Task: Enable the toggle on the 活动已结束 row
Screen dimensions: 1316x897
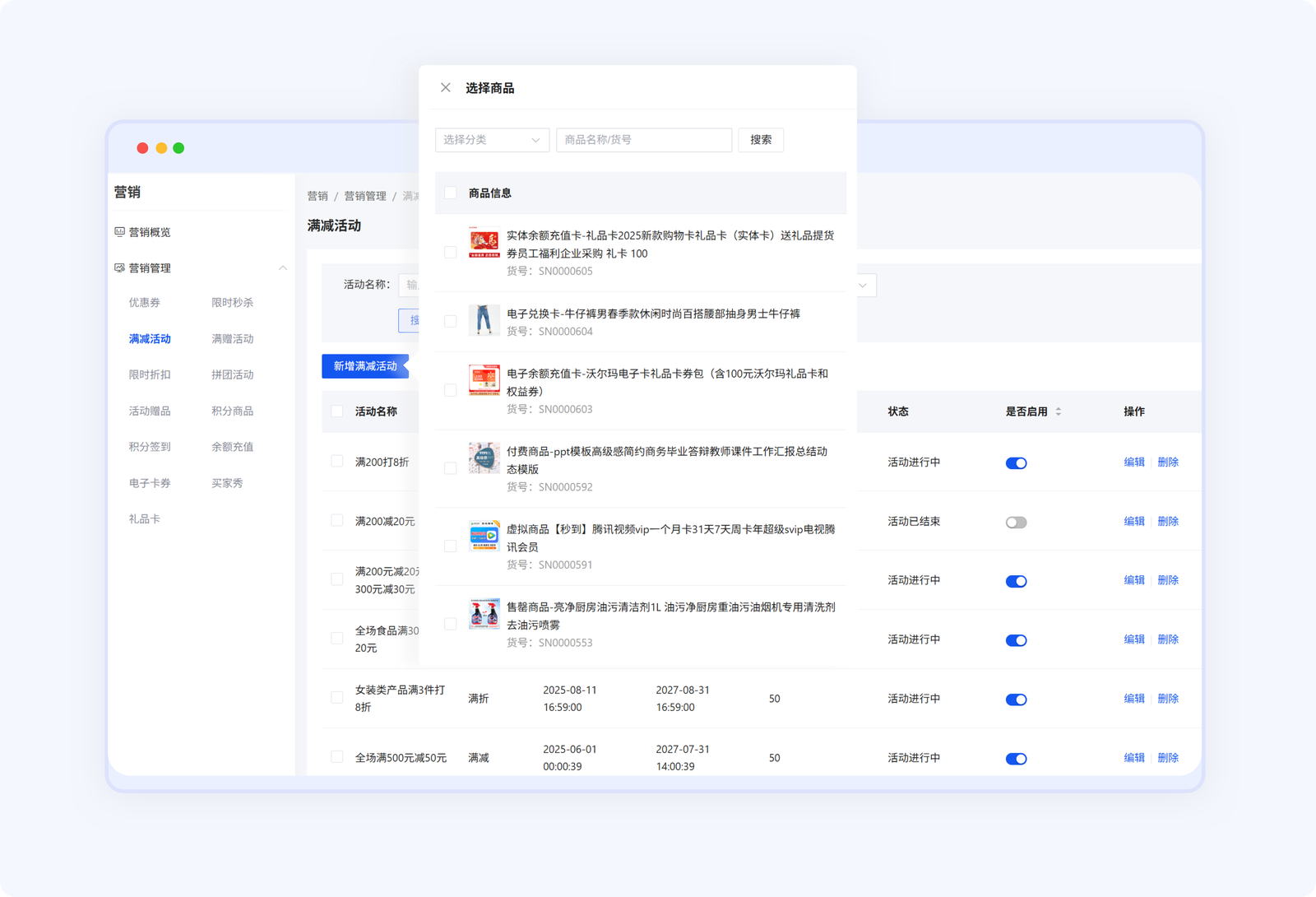Action: (x=1016, y=521)
